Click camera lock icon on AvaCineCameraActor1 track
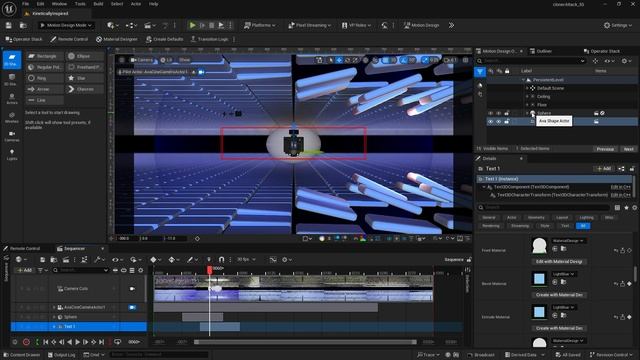 (x=132, y=307)
